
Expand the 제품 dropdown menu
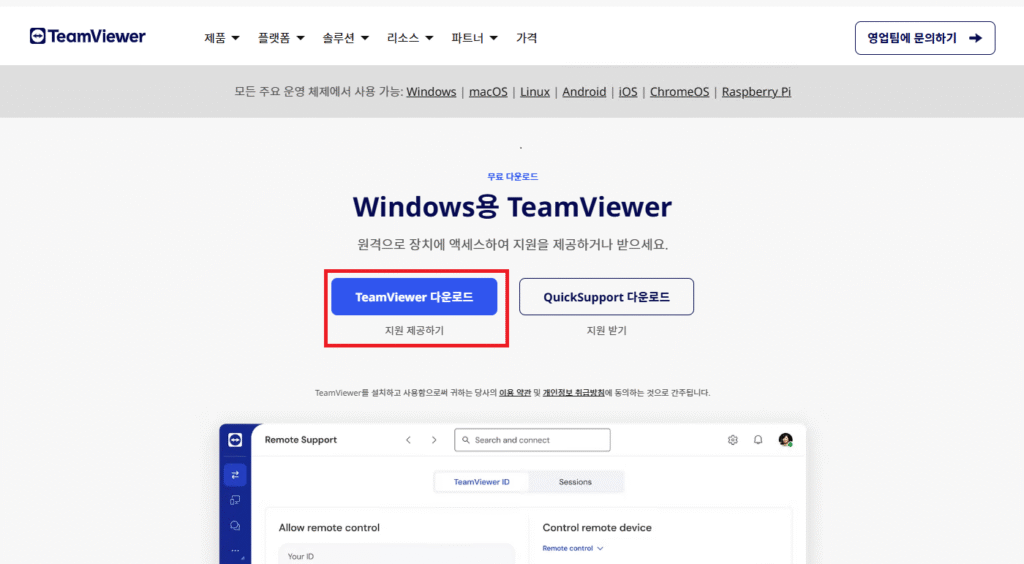coord(221,38)
